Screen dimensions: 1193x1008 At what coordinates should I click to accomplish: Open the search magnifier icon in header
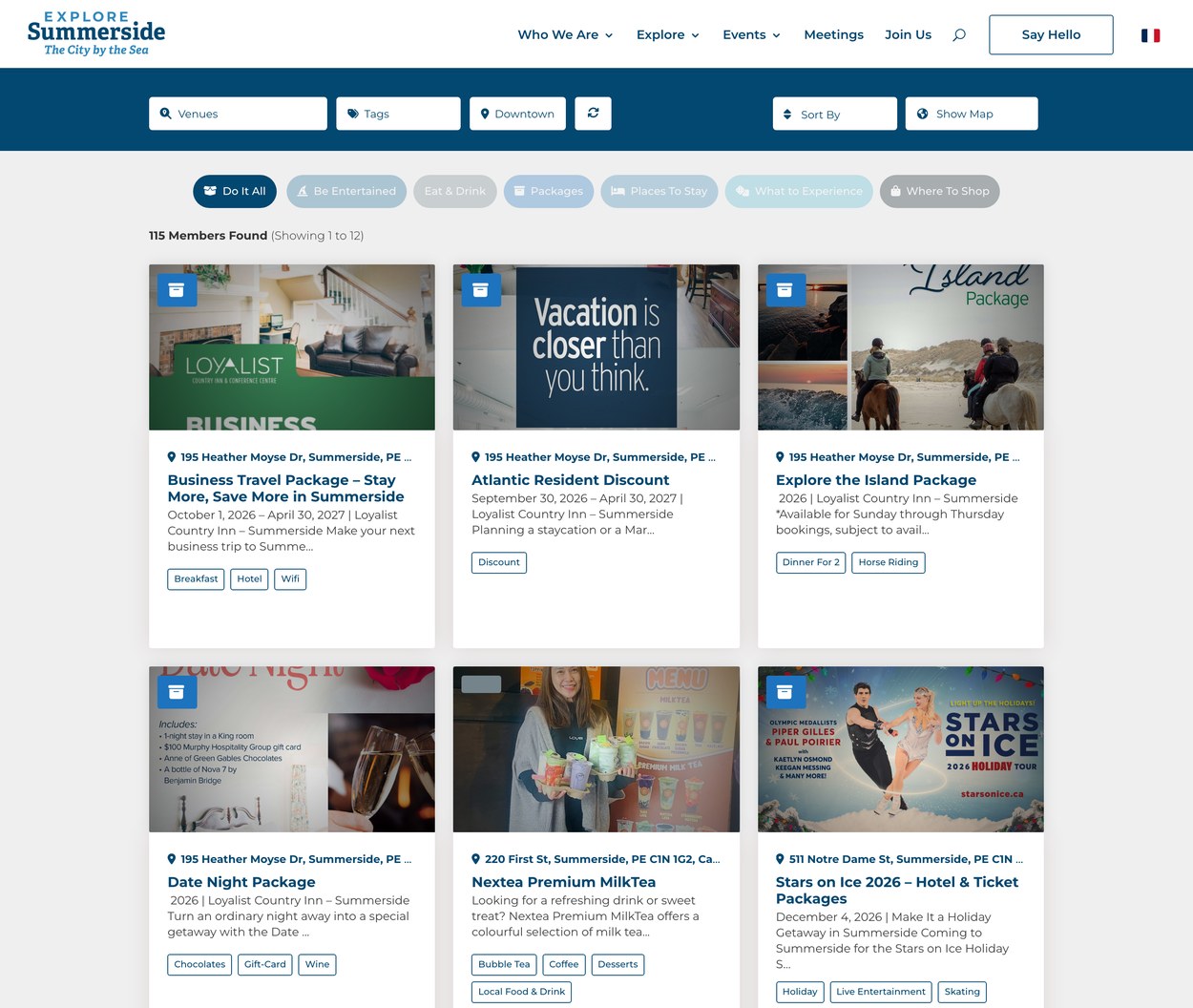959,34
